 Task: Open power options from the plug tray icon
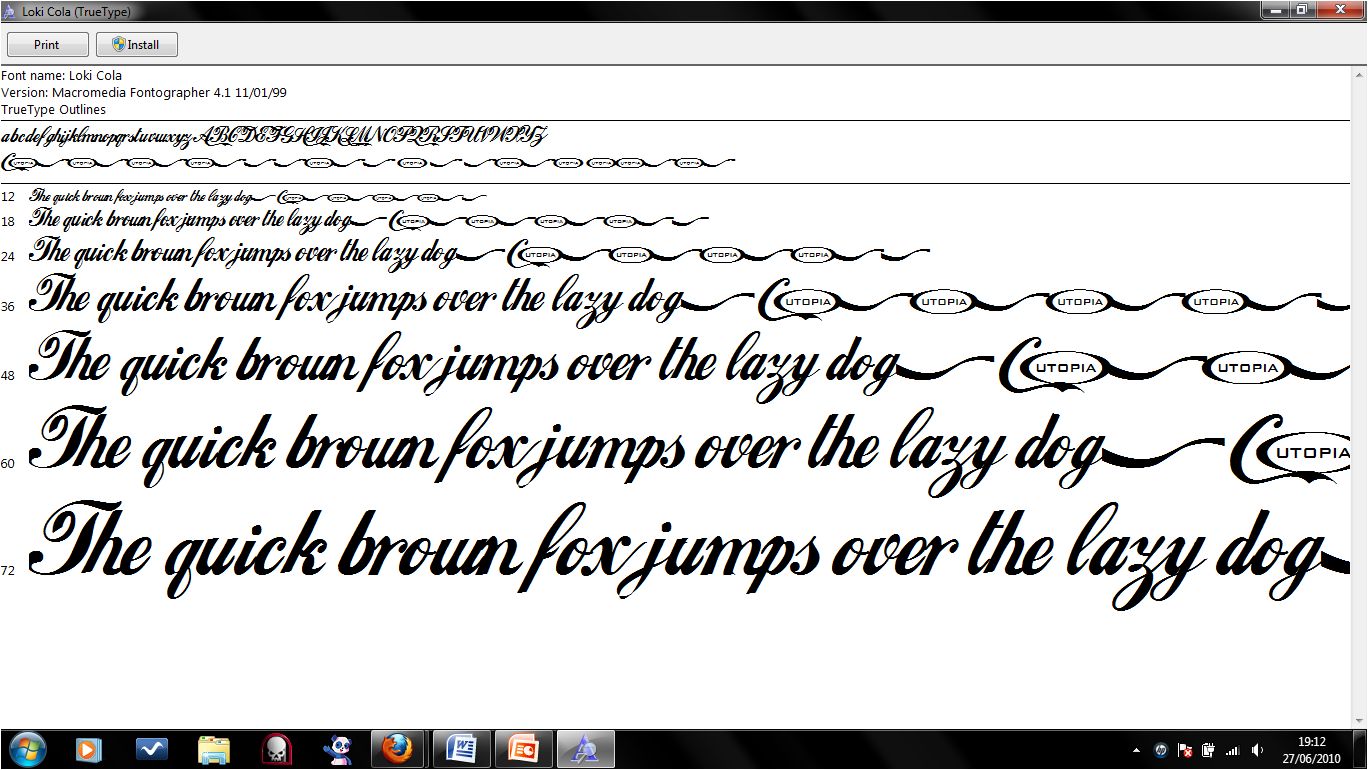(x=1207, y=749)
